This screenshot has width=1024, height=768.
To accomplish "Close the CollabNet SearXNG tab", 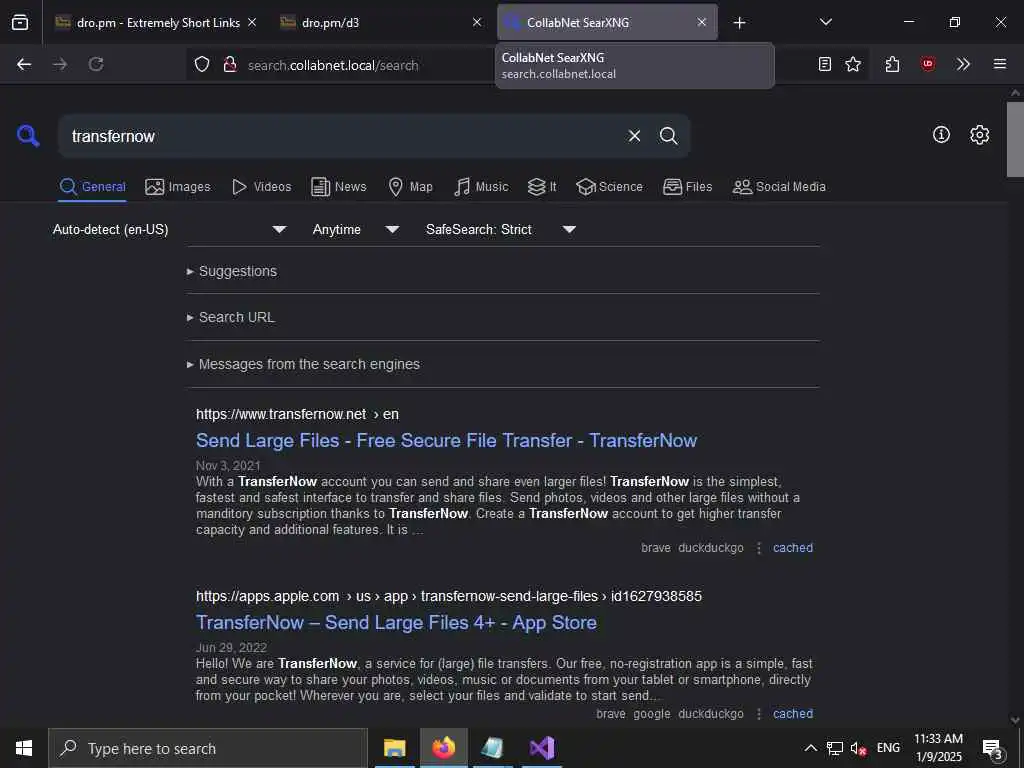I will pos(701,22).
